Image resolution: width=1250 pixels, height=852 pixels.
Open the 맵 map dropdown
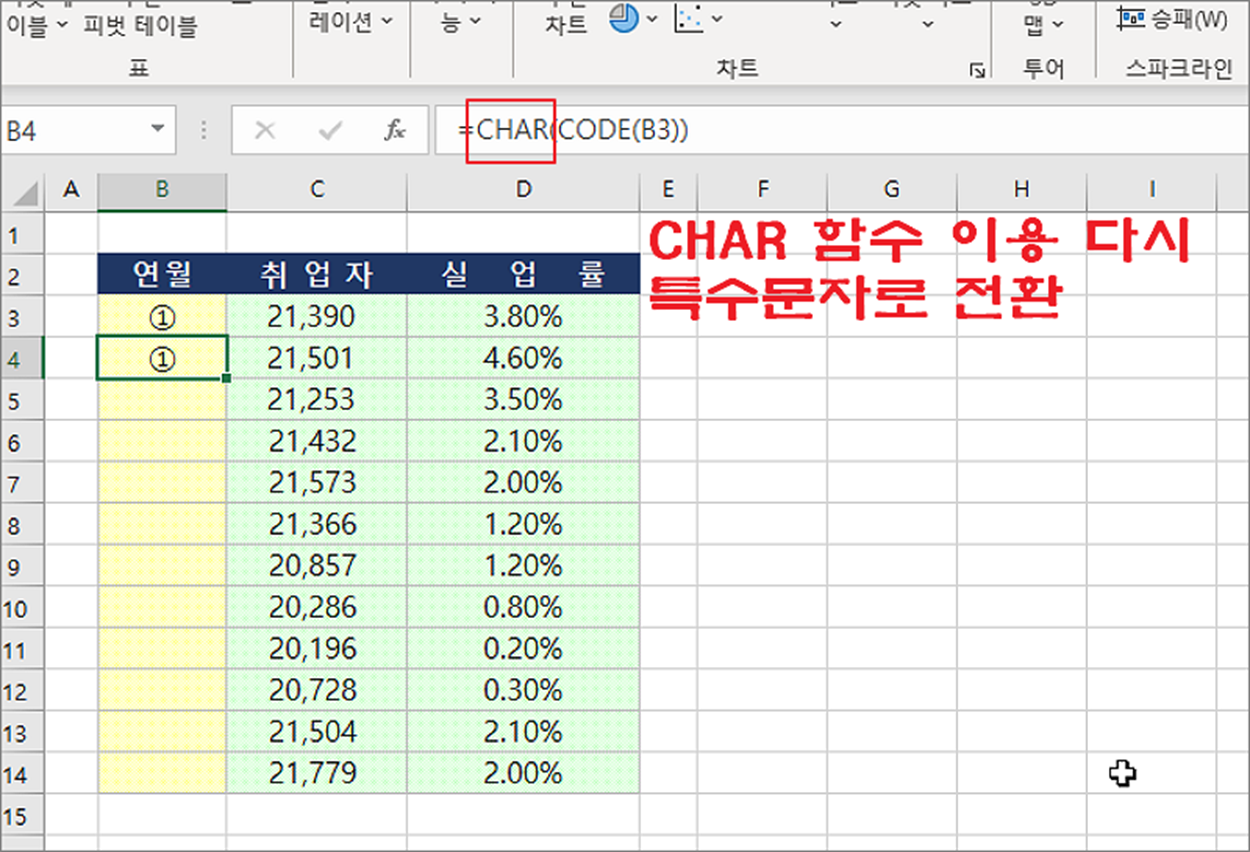[x=1044, y=25]
